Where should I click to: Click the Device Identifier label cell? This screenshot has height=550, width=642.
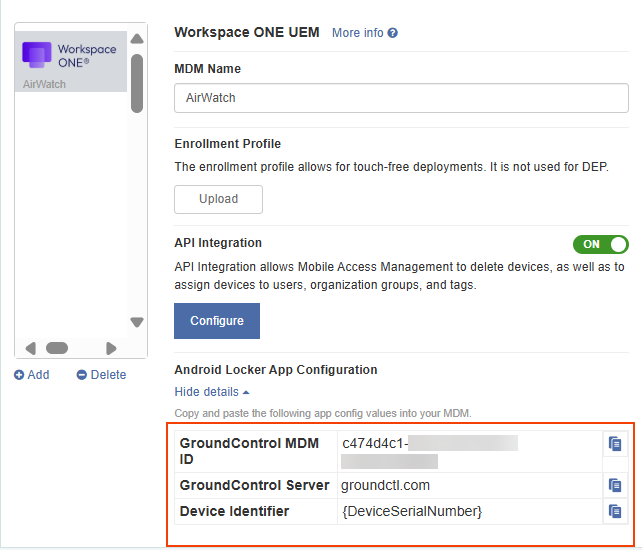(x=255, y=511)
